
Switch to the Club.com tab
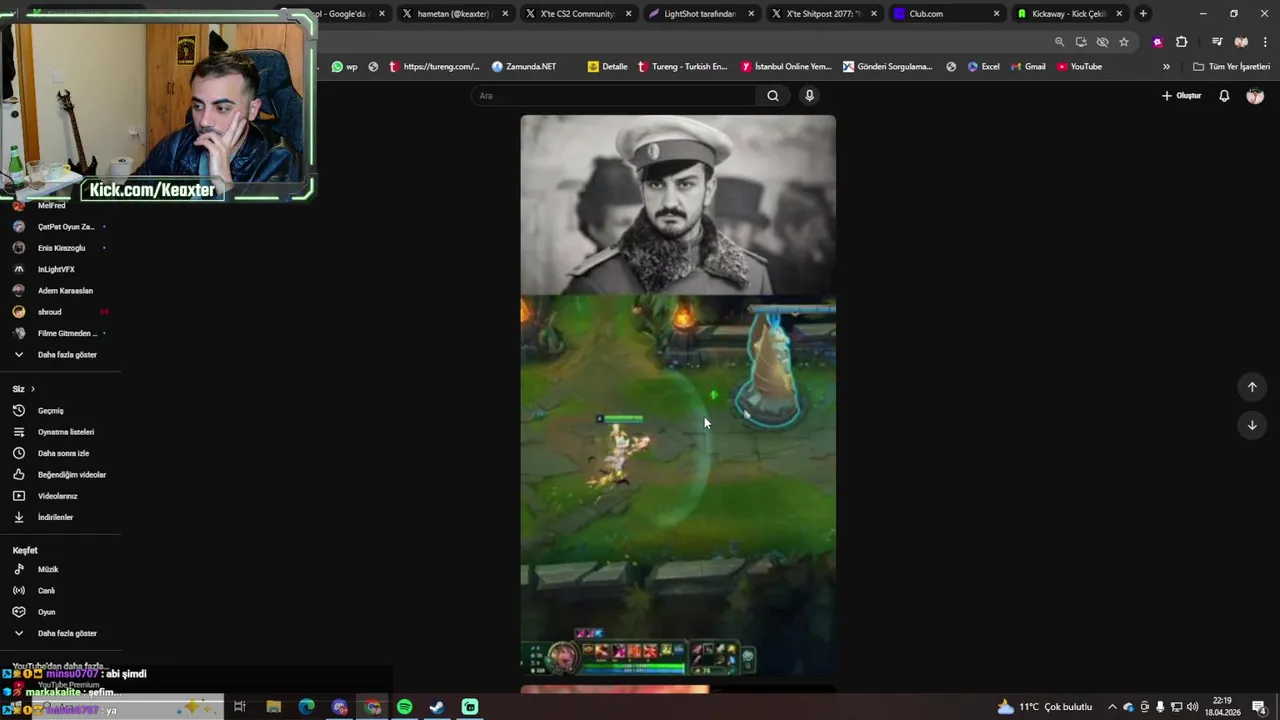946,14
